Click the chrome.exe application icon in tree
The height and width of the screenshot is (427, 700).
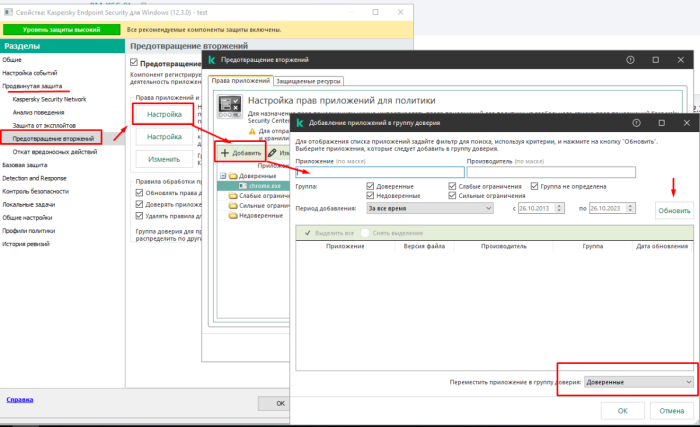pyautogui.click(x=243, y=186)
